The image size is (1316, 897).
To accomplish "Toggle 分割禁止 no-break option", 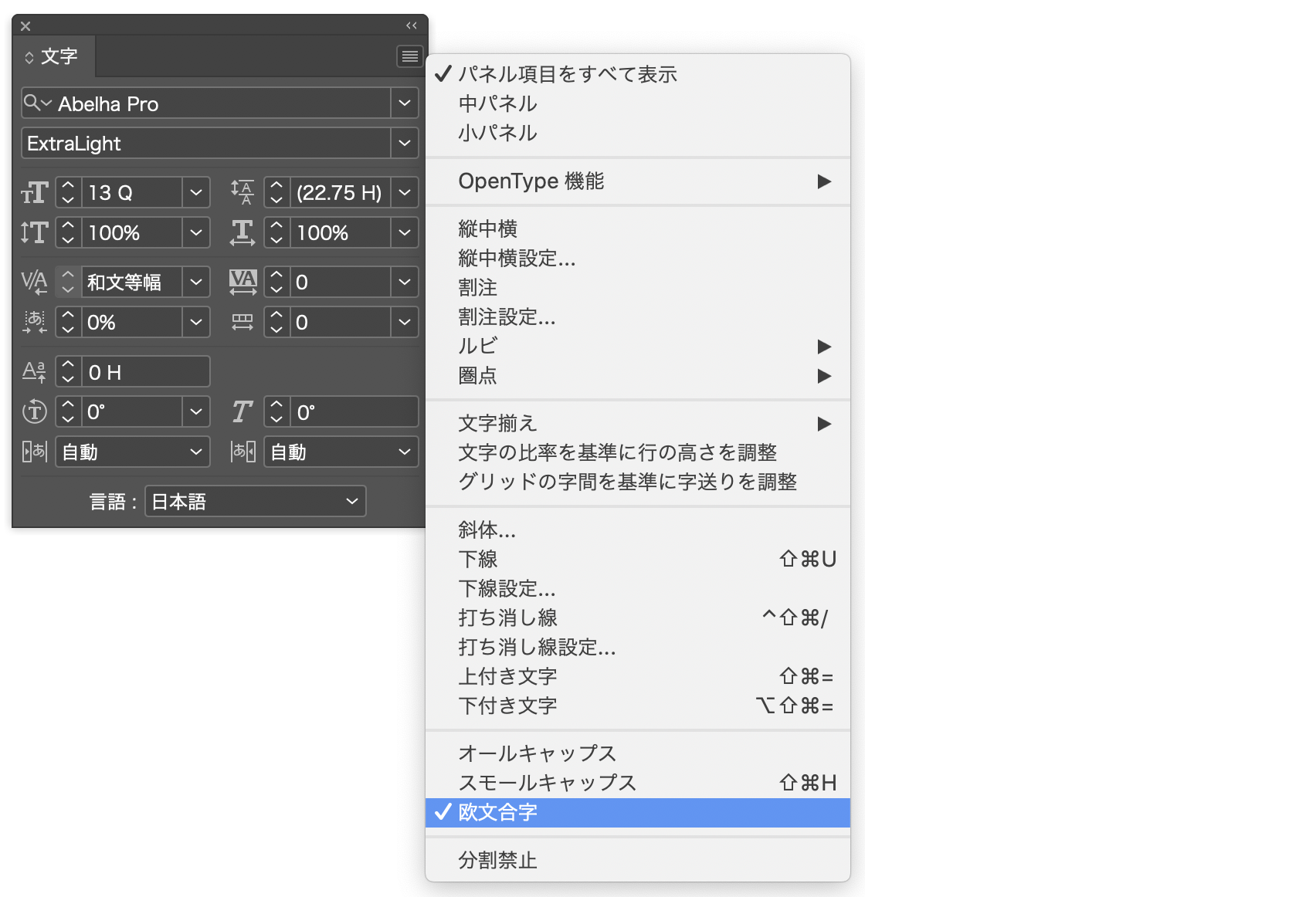I will (x=497, y=860).
